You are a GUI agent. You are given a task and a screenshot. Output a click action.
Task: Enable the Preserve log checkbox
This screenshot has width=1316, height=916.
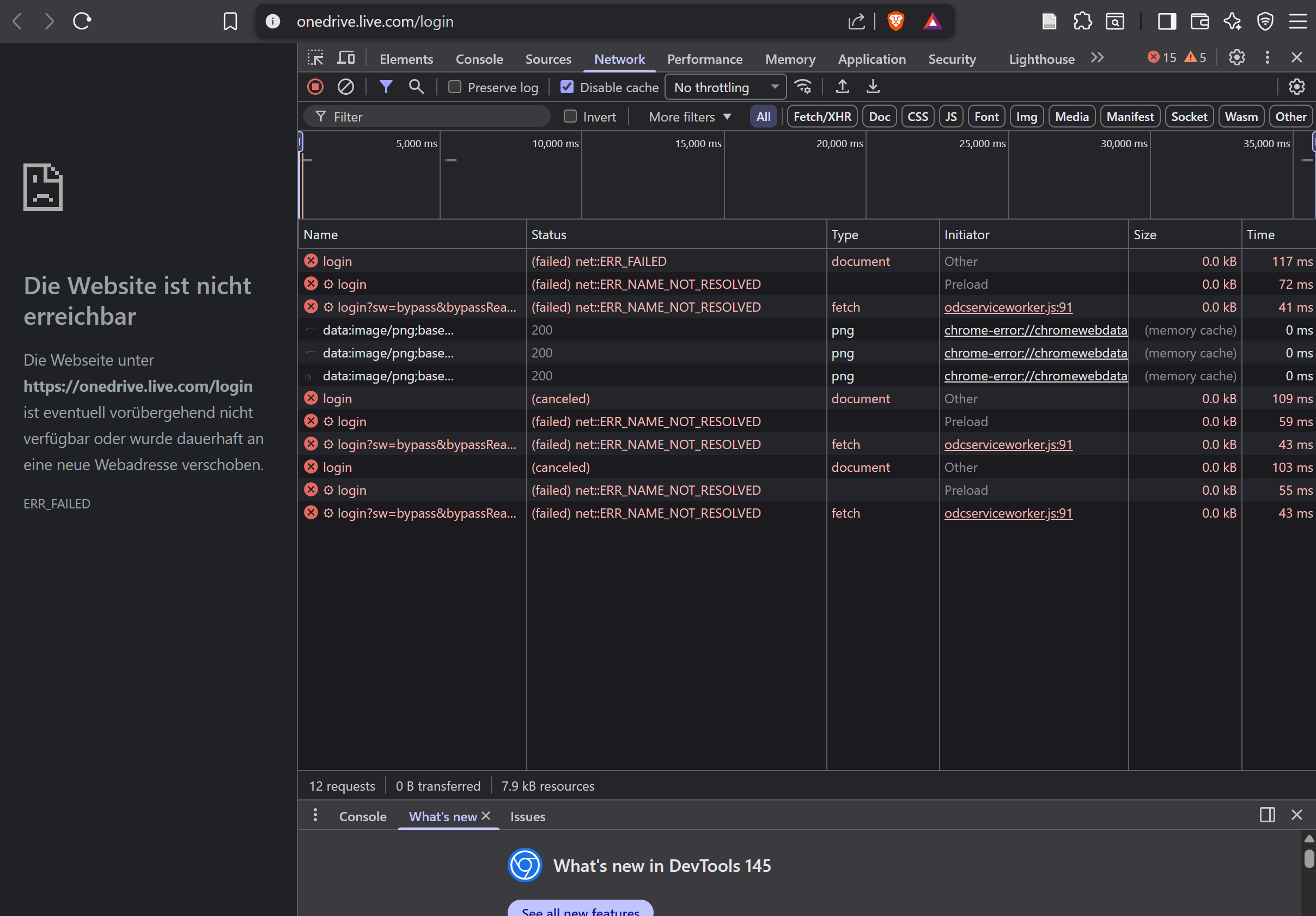click(x=454, y=87)
